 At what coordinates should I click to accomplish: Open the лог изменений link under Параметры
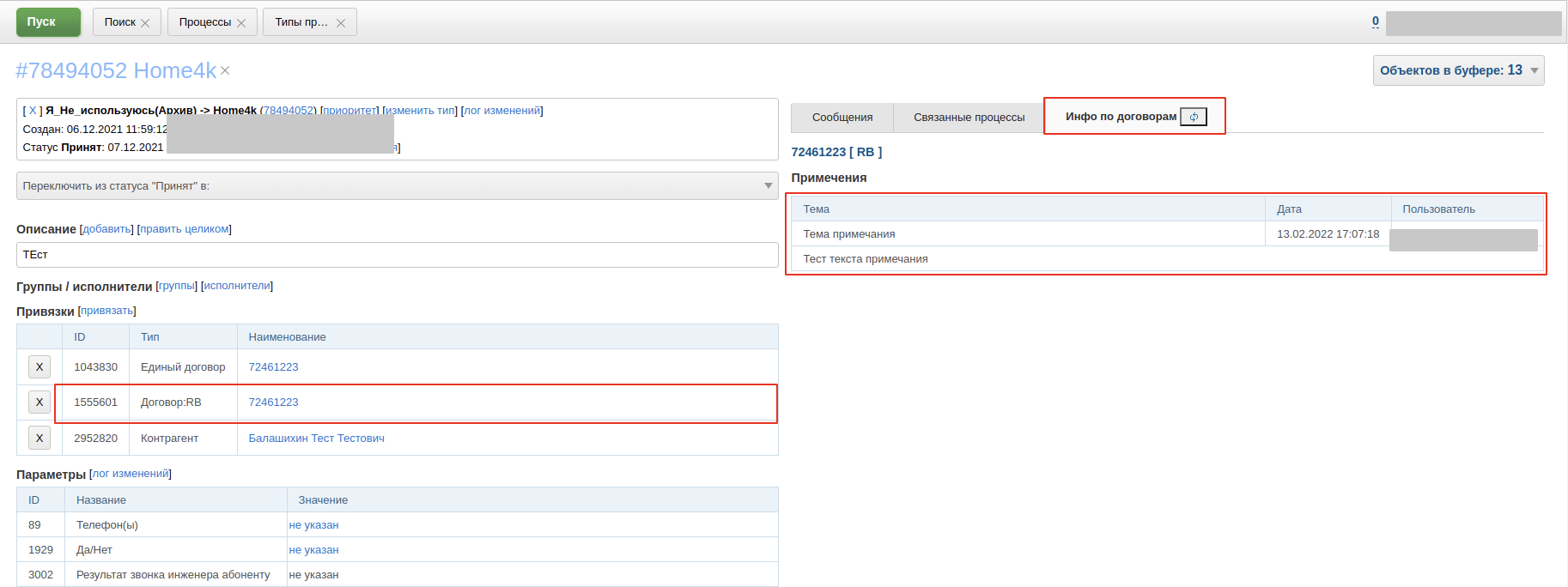pyautogui.click(x=131, y=474)
